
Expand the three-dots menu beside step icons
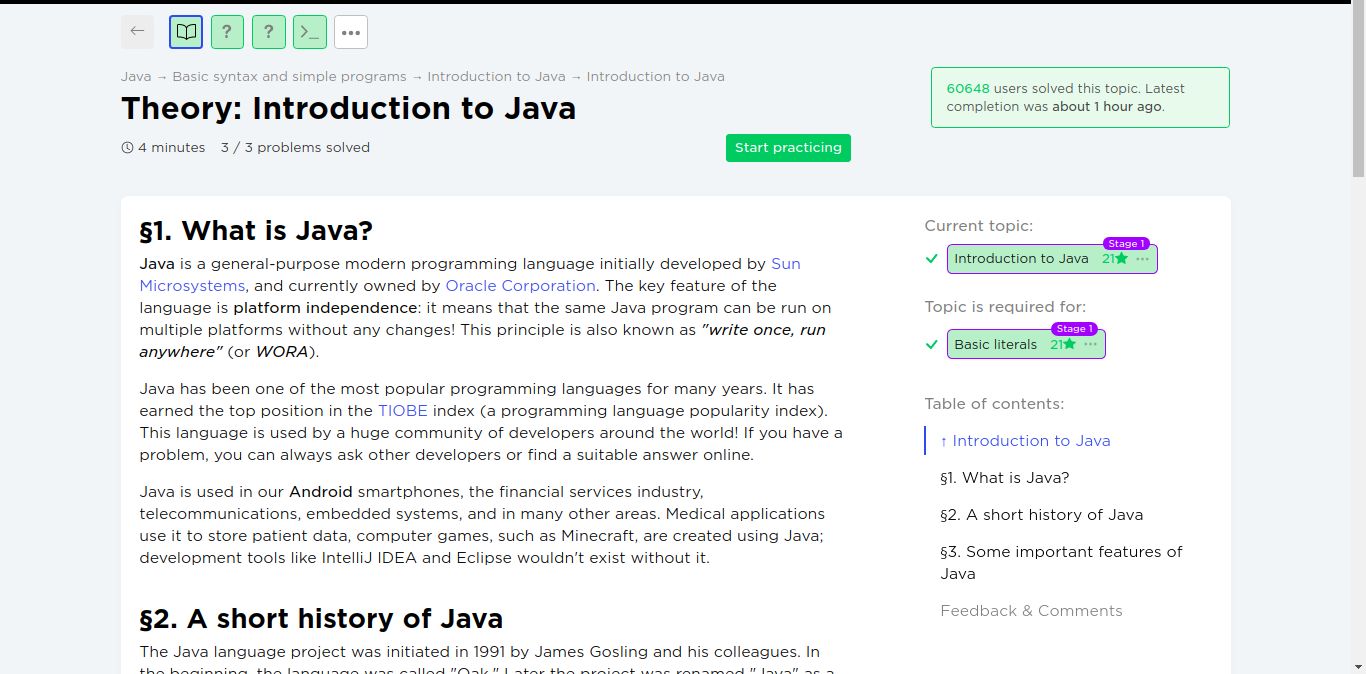350,32
